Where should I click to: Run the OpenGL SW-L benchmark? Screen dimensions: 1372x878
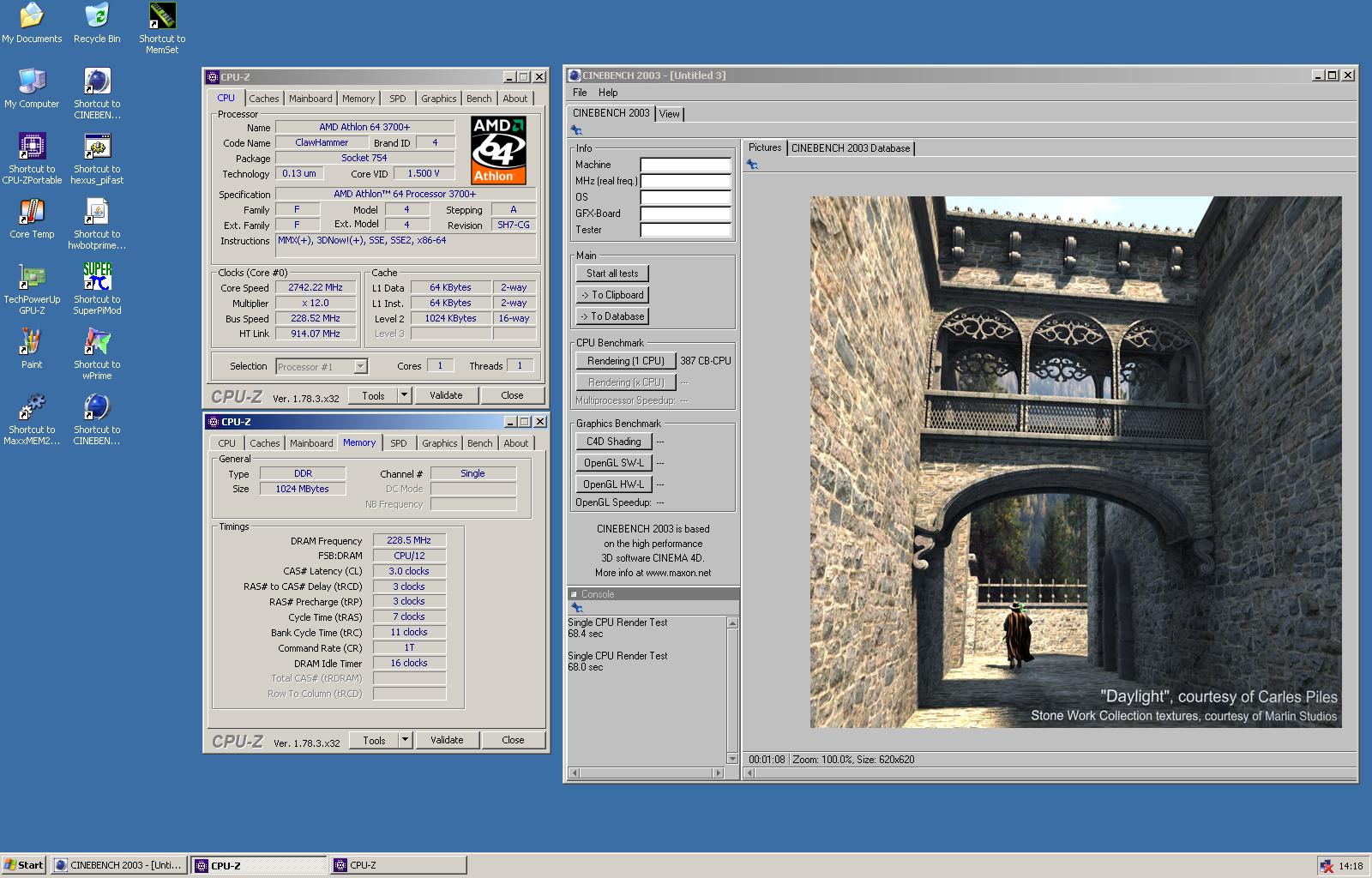click(x=614, y=463)
